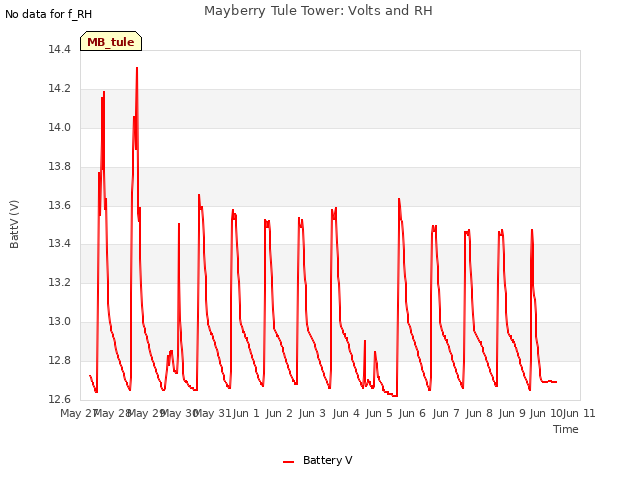Click the red Battery V legend line swatch
Screen dimensions: 640x480
289,462
